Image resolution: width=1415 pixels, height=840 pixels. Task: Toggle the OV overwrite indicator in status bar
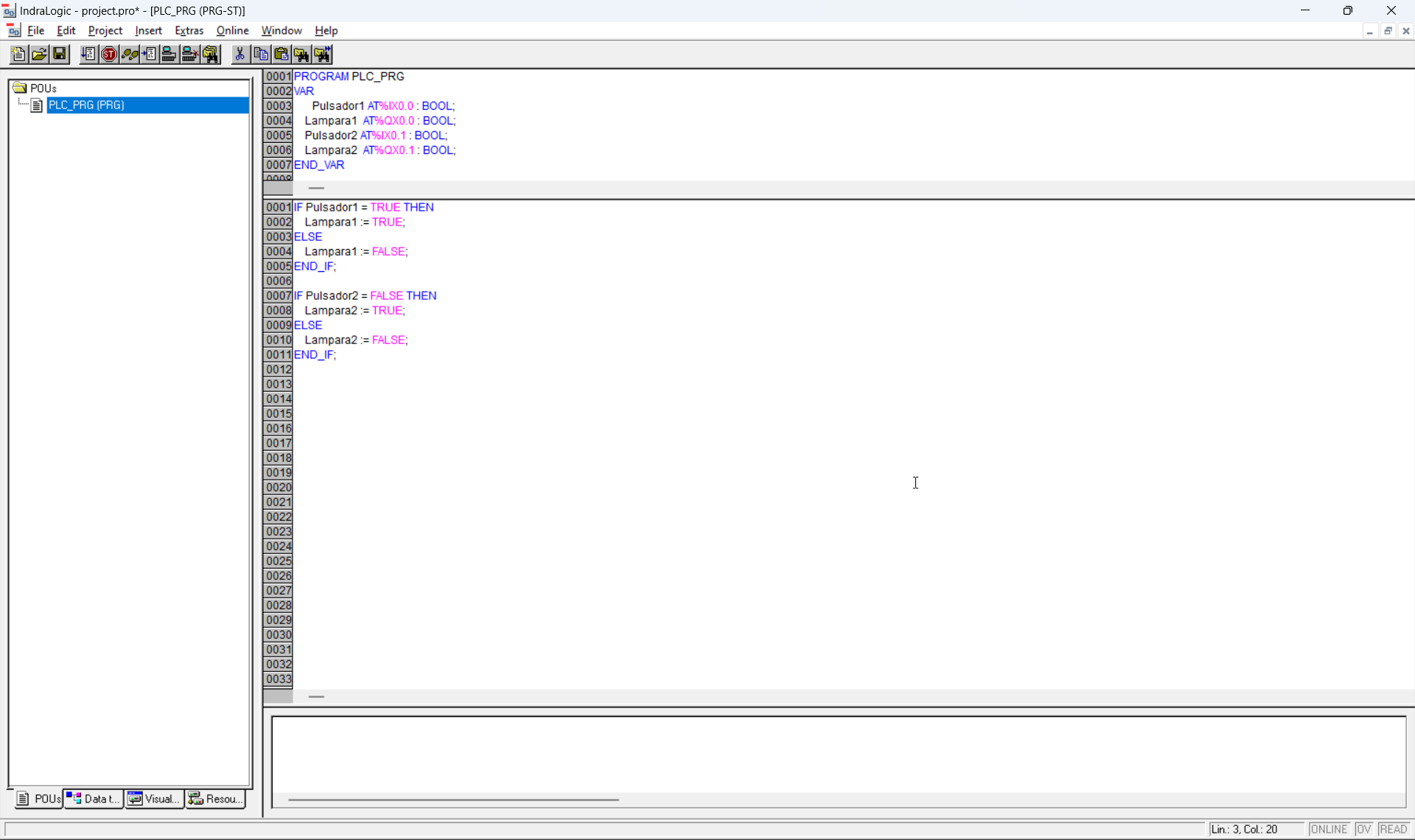tap(1363, 829)
